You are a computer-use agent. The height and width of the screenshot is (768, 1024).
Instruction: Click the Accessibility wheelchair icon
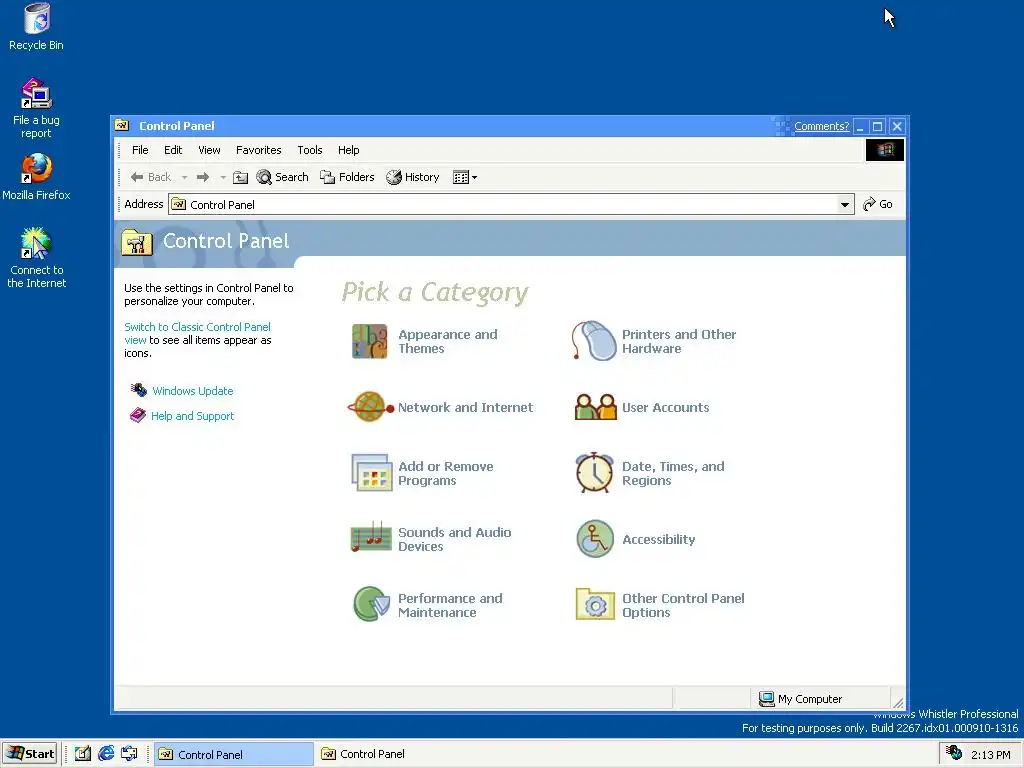(595, 539)
